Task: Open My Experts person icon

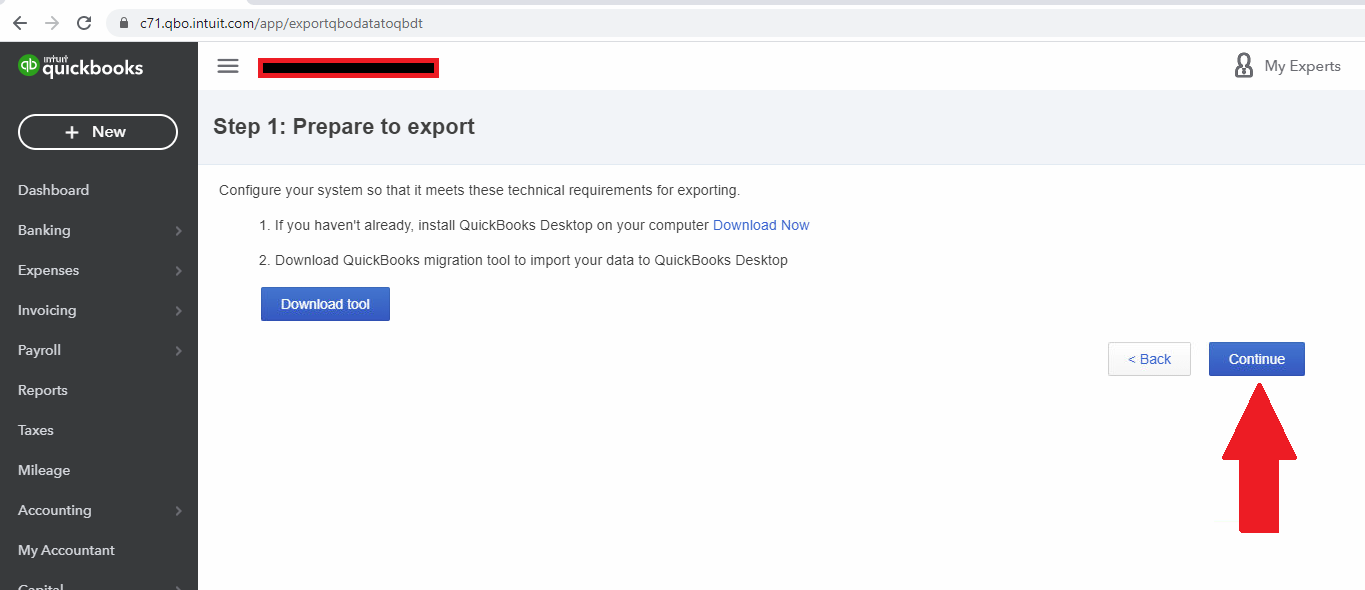Action: tap(1244, 66)
